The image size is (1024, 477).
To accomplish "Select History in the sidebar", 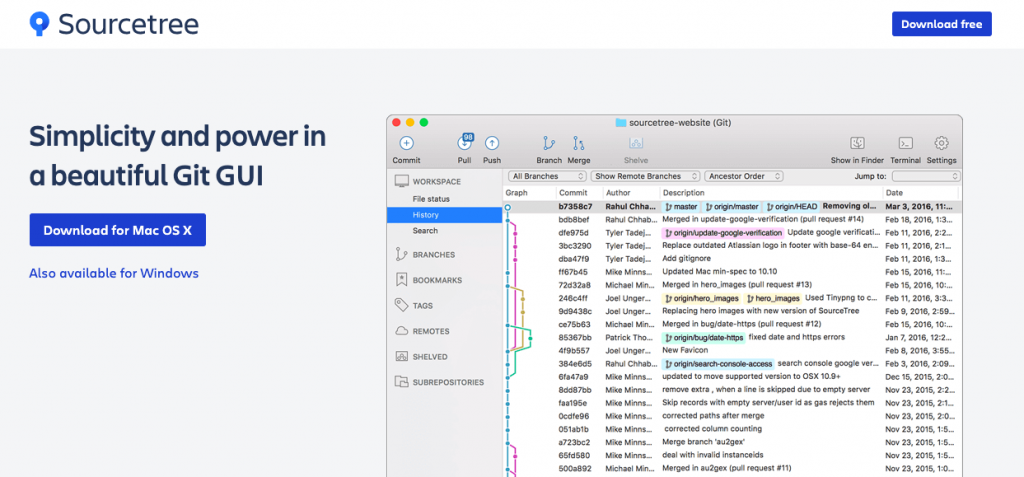I will [x=444, y=215].
